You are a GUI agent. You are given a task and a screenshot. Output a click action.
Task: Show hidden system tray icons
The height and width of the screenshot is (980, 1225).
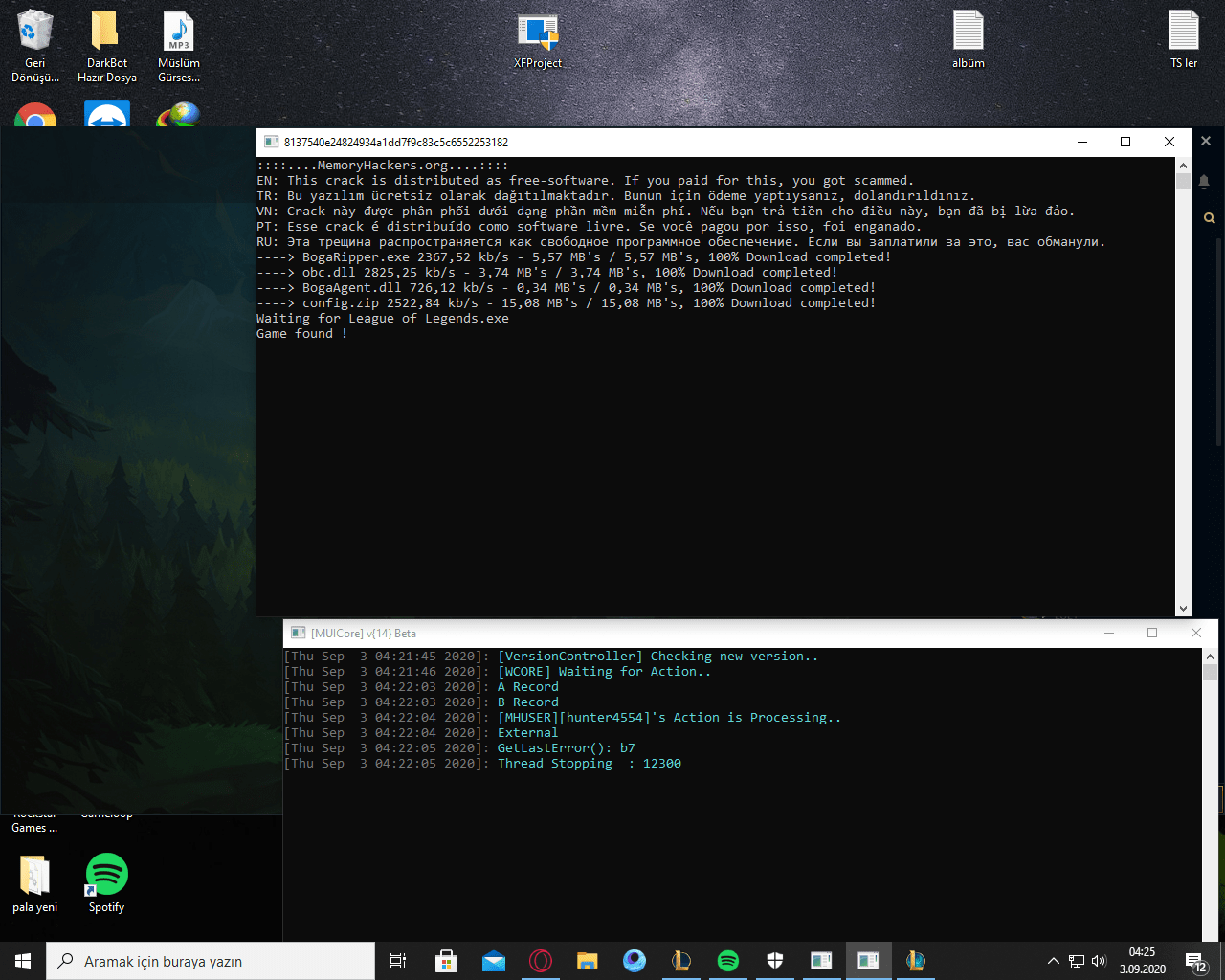tap(1054, 961)
